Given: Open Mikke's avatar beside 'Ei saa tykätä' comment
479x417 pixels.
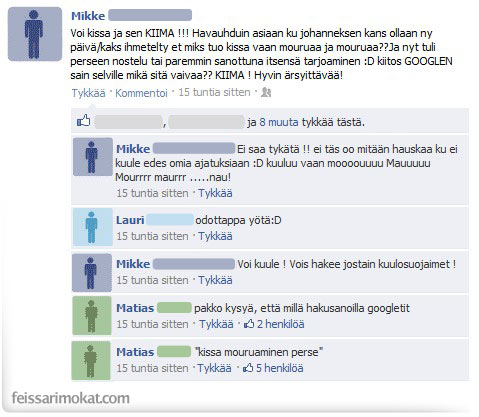Looking at the screenshot, I should pyautogui.click(x=93, y=157).
